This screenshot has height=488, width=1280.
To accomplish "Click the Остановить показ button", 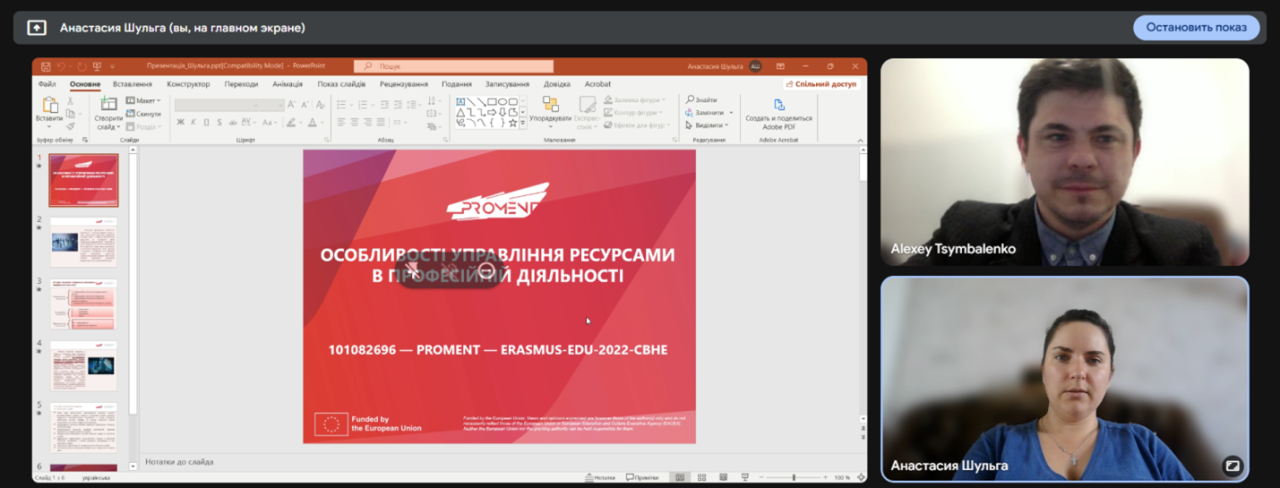I will pos(1196,27).
